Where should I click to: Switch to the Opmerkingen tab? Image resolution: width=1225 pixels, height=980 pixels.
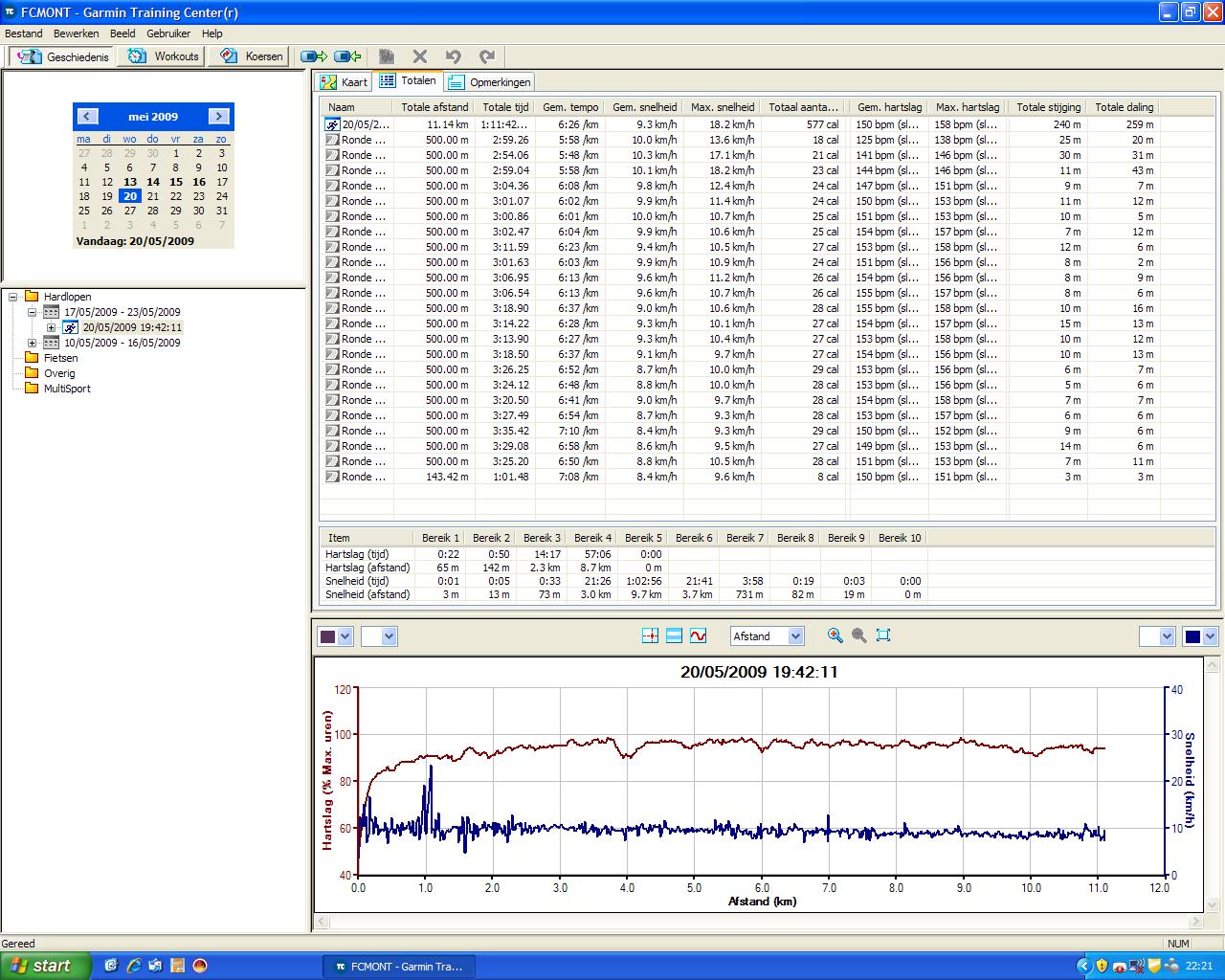(489, 82)
